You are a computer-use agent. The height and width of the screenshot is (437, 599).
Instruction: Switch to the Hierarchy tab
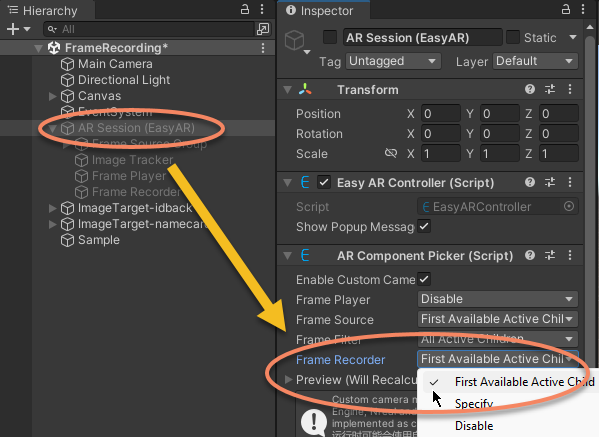pyautogui.click(x=47, y=10)
